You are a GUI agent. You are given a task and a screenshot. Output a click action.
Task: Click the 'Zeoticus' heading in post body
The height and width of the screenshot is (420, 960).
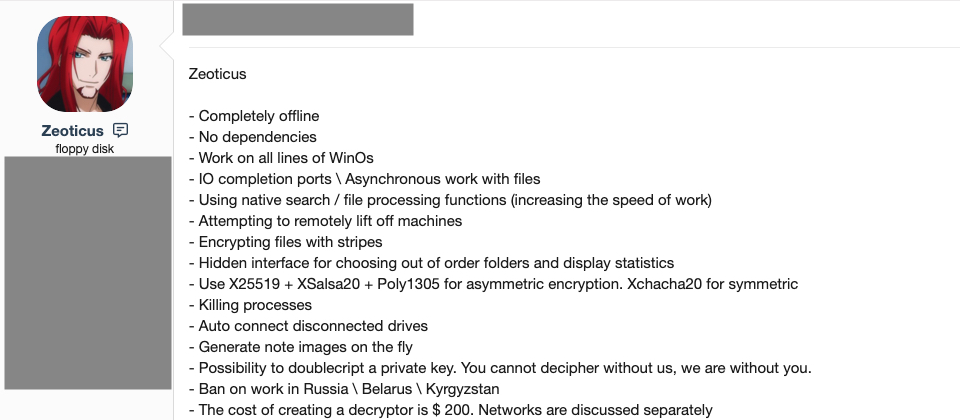coord(217,74)
